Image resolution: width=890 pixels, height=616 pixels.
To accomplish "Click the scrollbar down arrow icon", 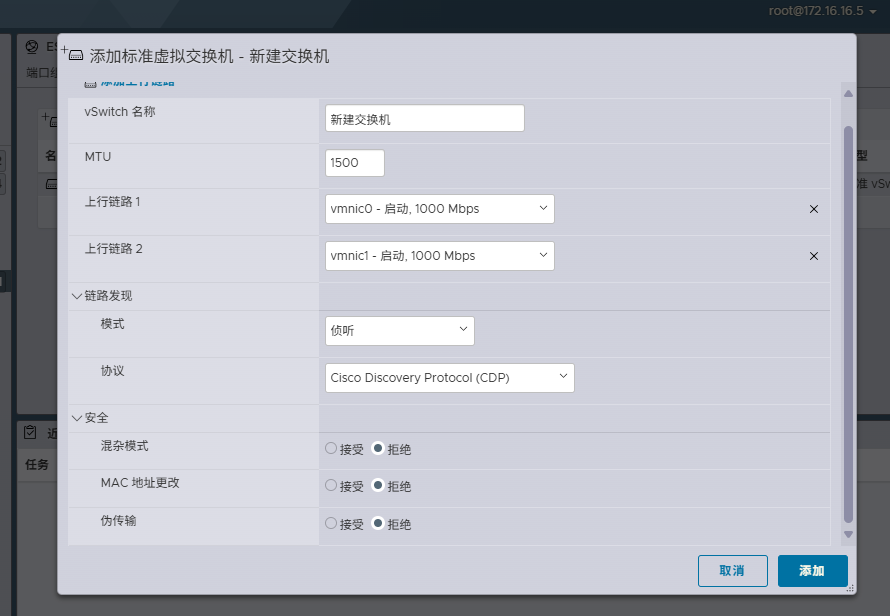I will pos(847,535).
